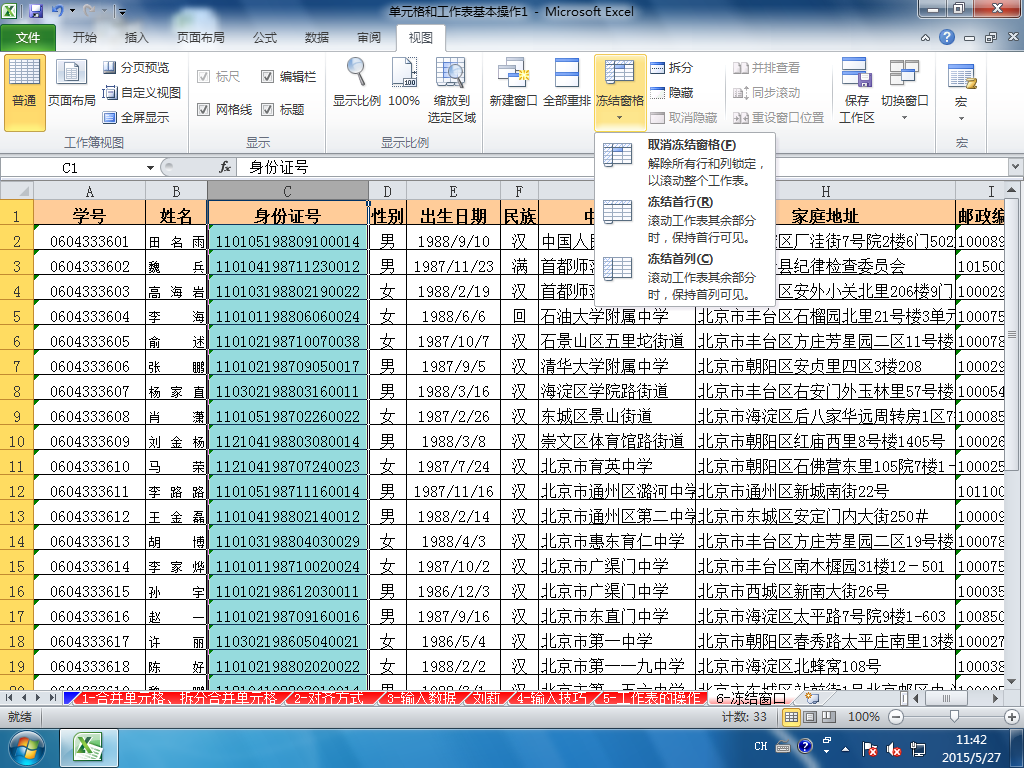Open the Undo history dropdown arrow
The width and height of the screenshot is (1024, 768).
pyautogui.click(x=72, y=11)
